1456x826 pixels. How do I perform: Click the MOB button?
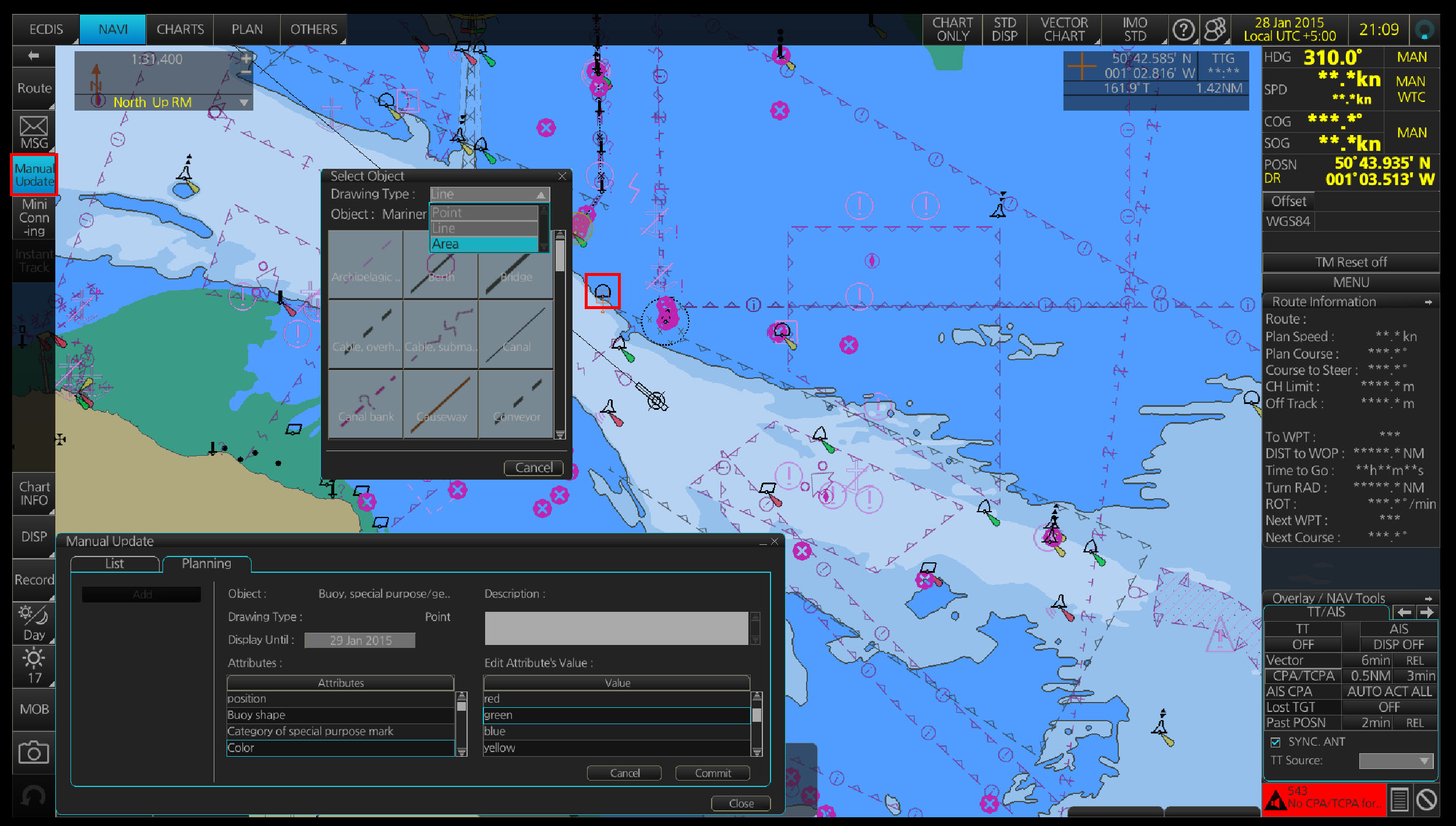pyautogui.click(x=34, y=709)
